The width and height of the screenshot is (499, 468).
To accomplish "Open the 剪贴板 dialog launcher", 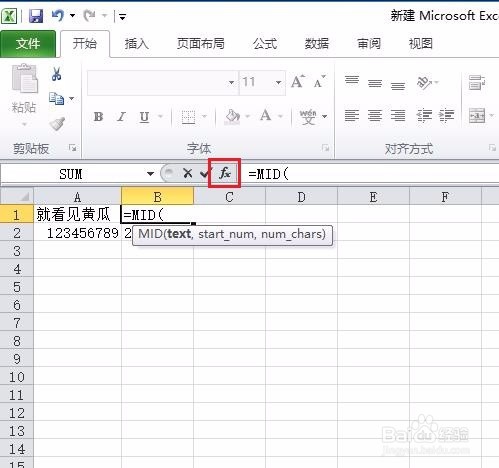I will tap(72, 148).
